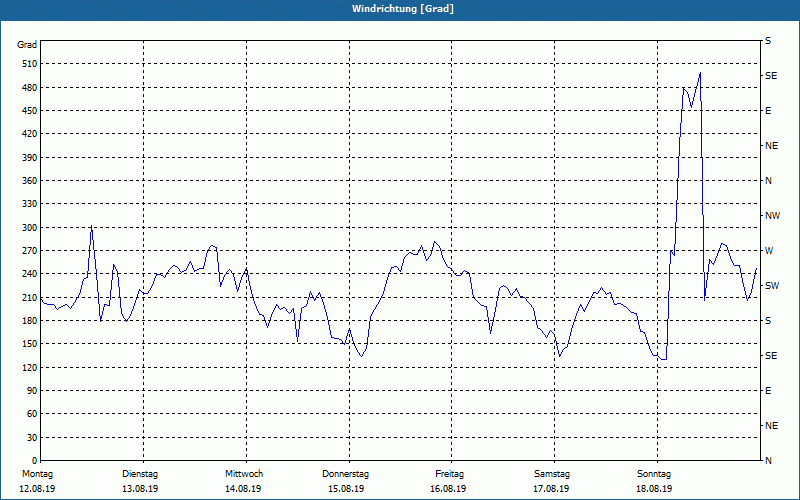Click the 'Sonntag' day label
The width and height of the screenshot is (800, 500).
click(x=654, y=474)
